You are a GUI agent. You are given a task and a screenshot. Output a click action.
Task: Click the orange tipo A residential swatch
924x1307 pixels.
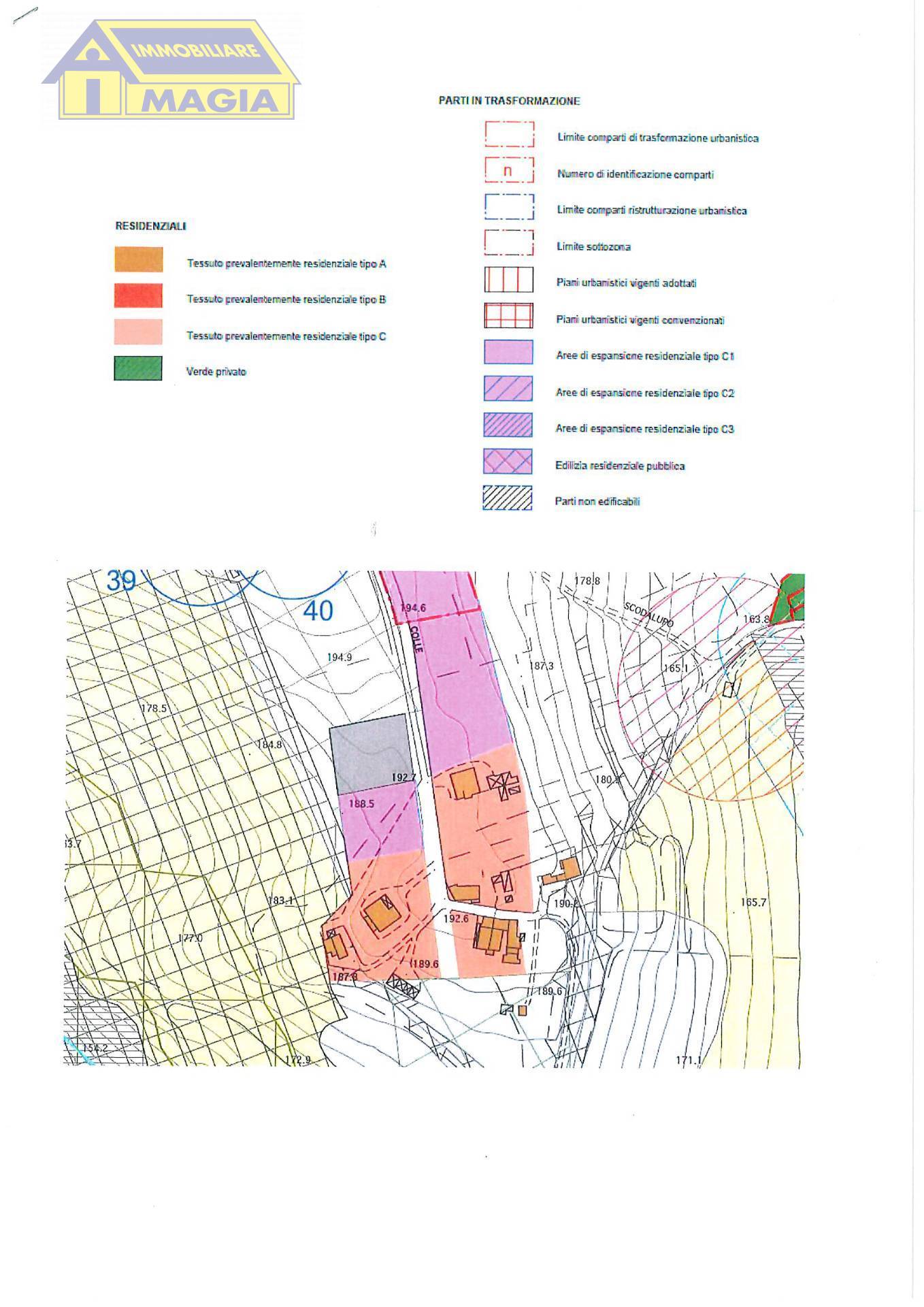point(138,259)
